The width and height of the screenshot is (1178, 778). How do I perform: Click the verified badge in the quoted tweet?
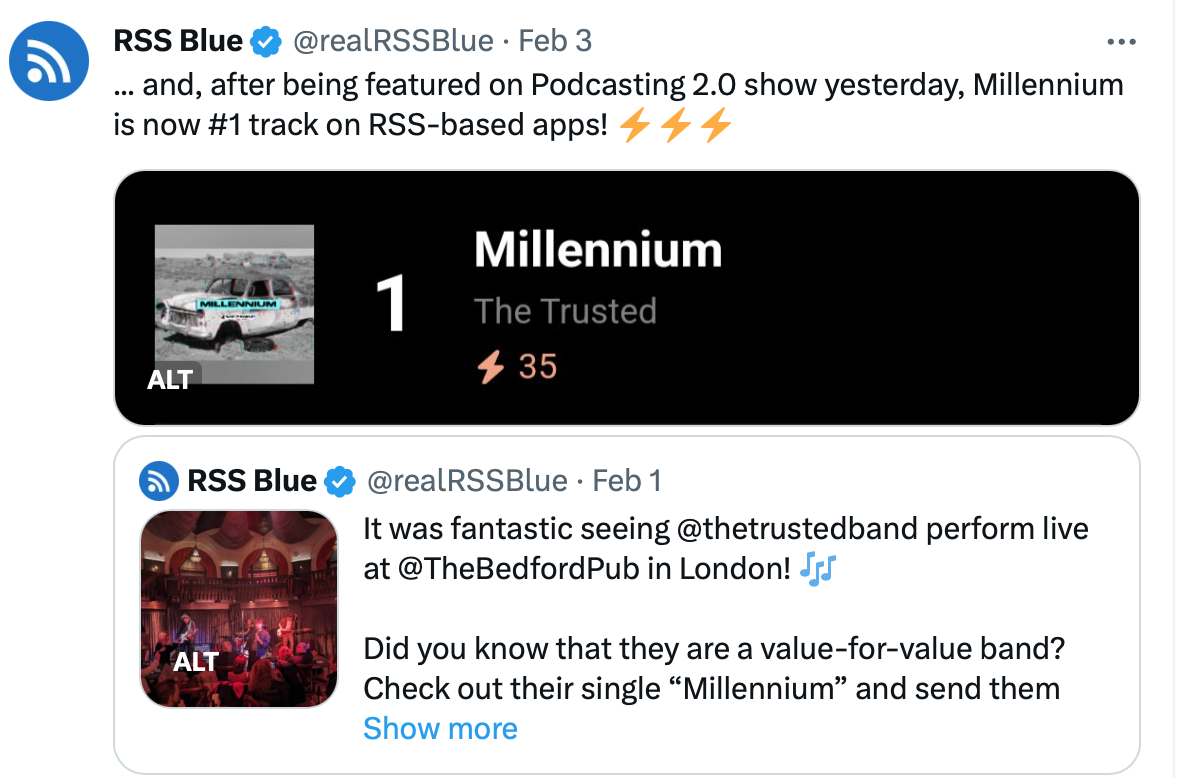click(341, 481)
